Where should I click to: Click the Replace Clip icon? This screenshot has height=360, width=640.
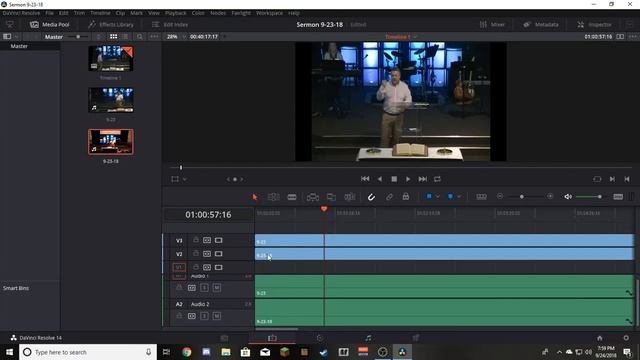click(x=350, y=197)
